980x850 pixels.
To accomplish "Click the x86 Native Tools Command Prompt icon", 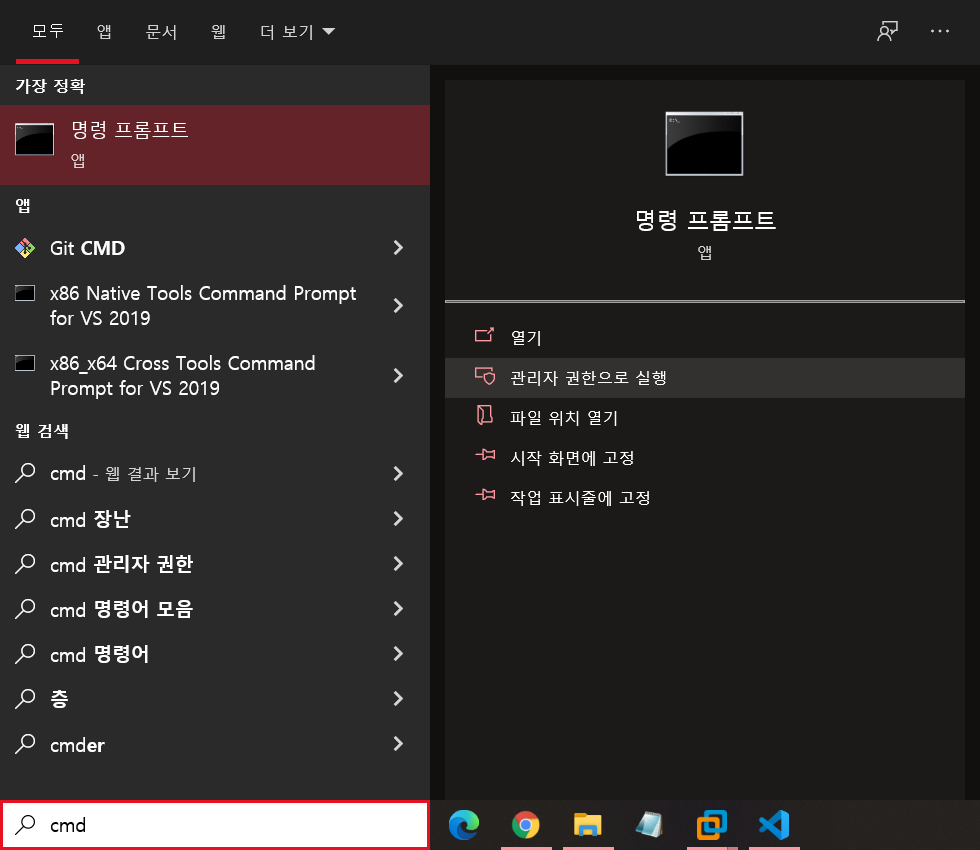I will [25, 293].
